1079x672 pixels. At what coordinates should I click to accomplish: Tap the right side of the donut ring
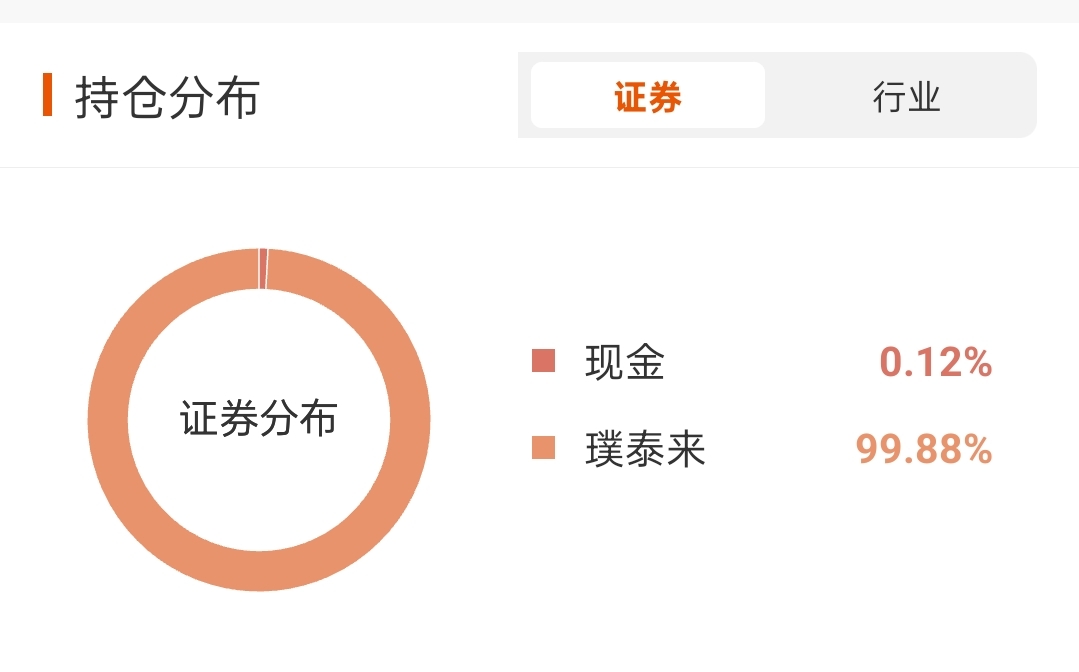[410, 420]
